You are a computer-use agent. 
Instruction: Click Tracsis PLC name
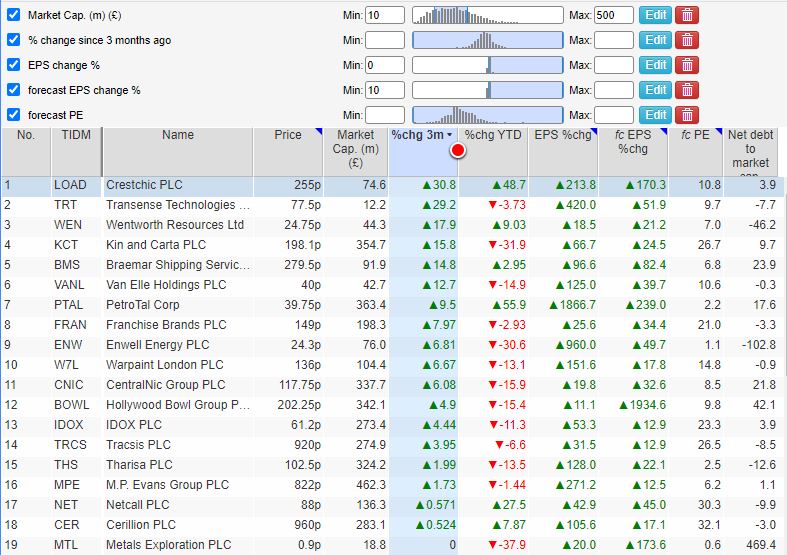pyautogui.click(x=138, y=445)
